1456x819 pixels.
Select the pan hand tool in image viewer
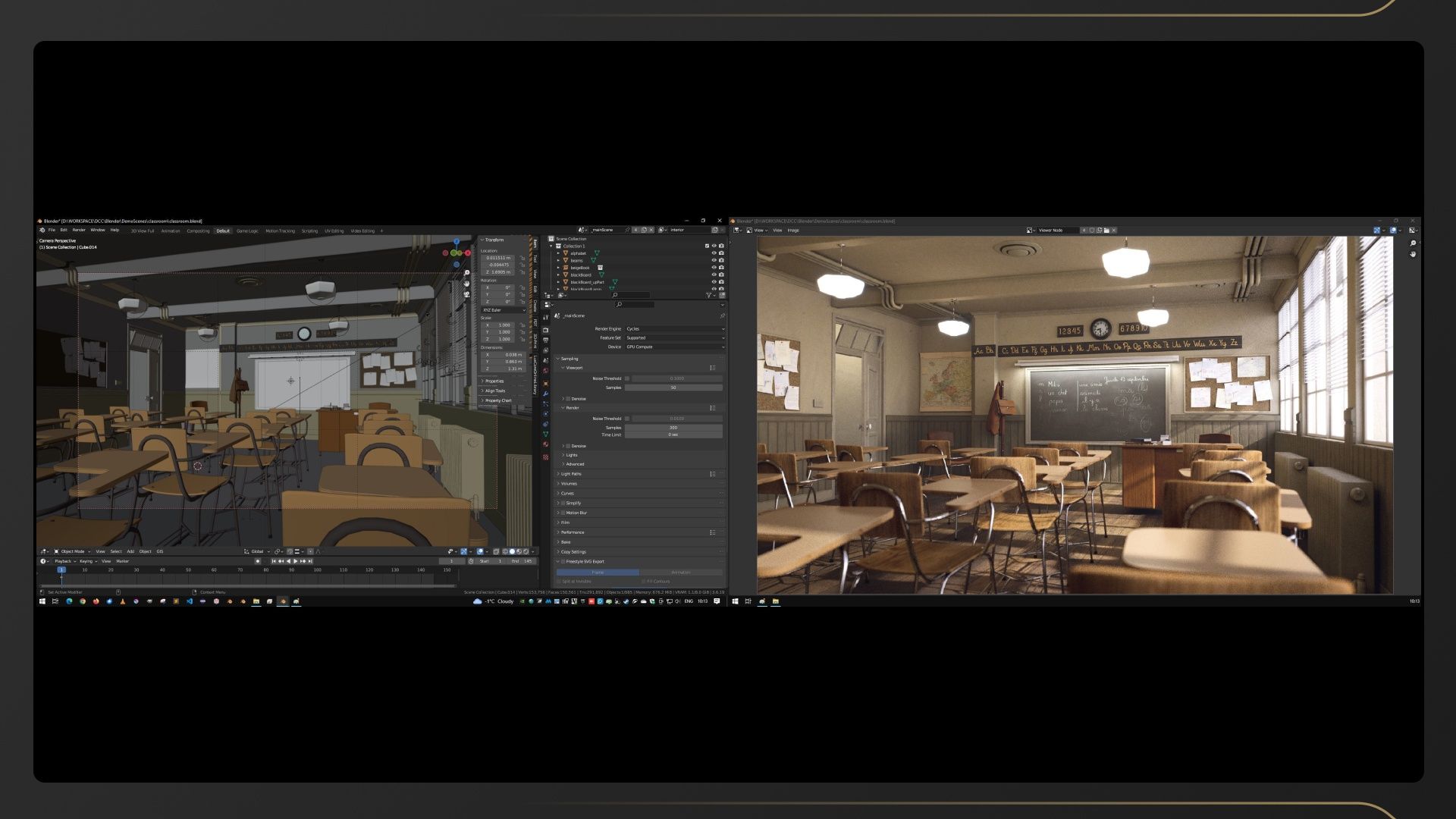pyautogui.click(x=1413, y=254)
